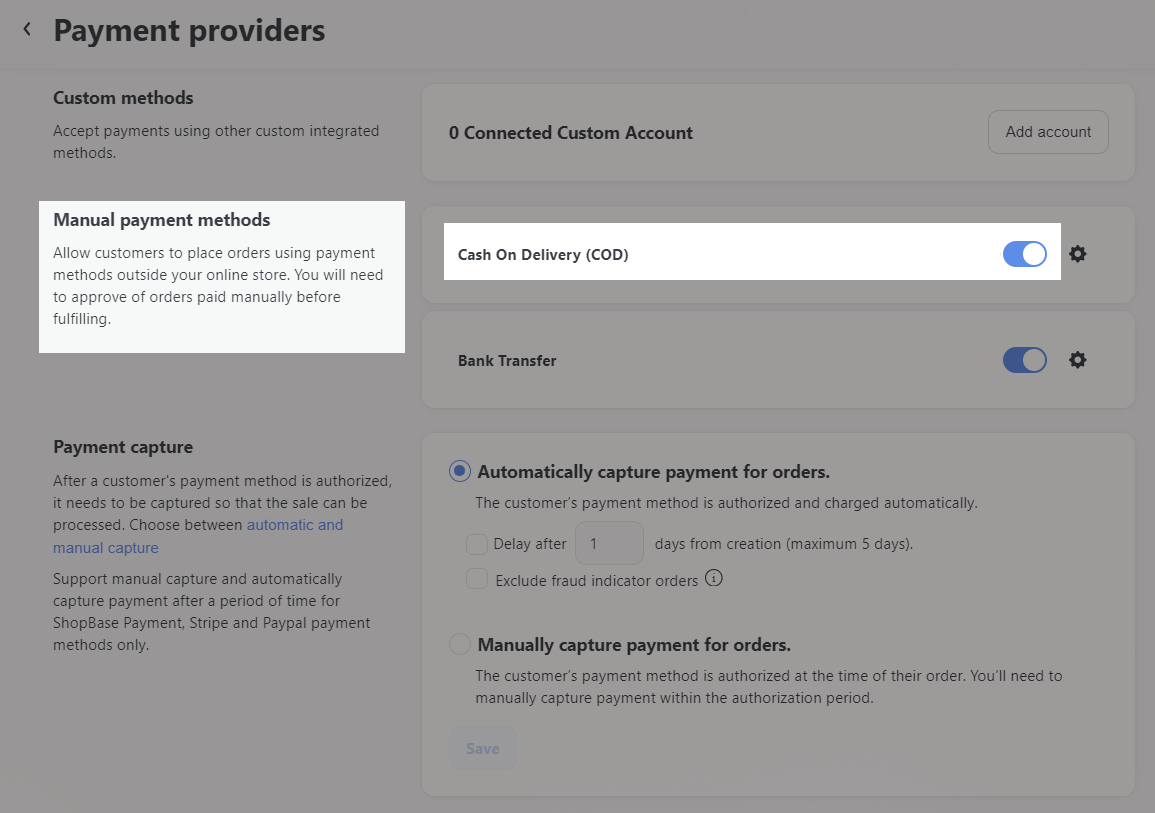Toggle the Bank Transfer switch

click(x=1025, y=360)
